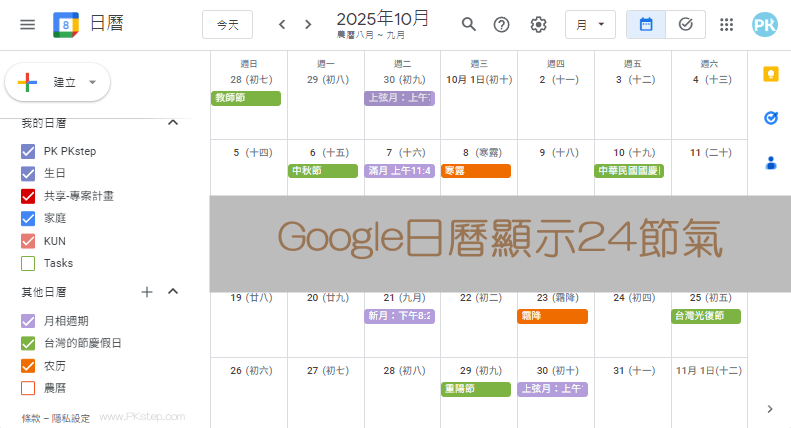Open the search magnifier

pos(469,24)
